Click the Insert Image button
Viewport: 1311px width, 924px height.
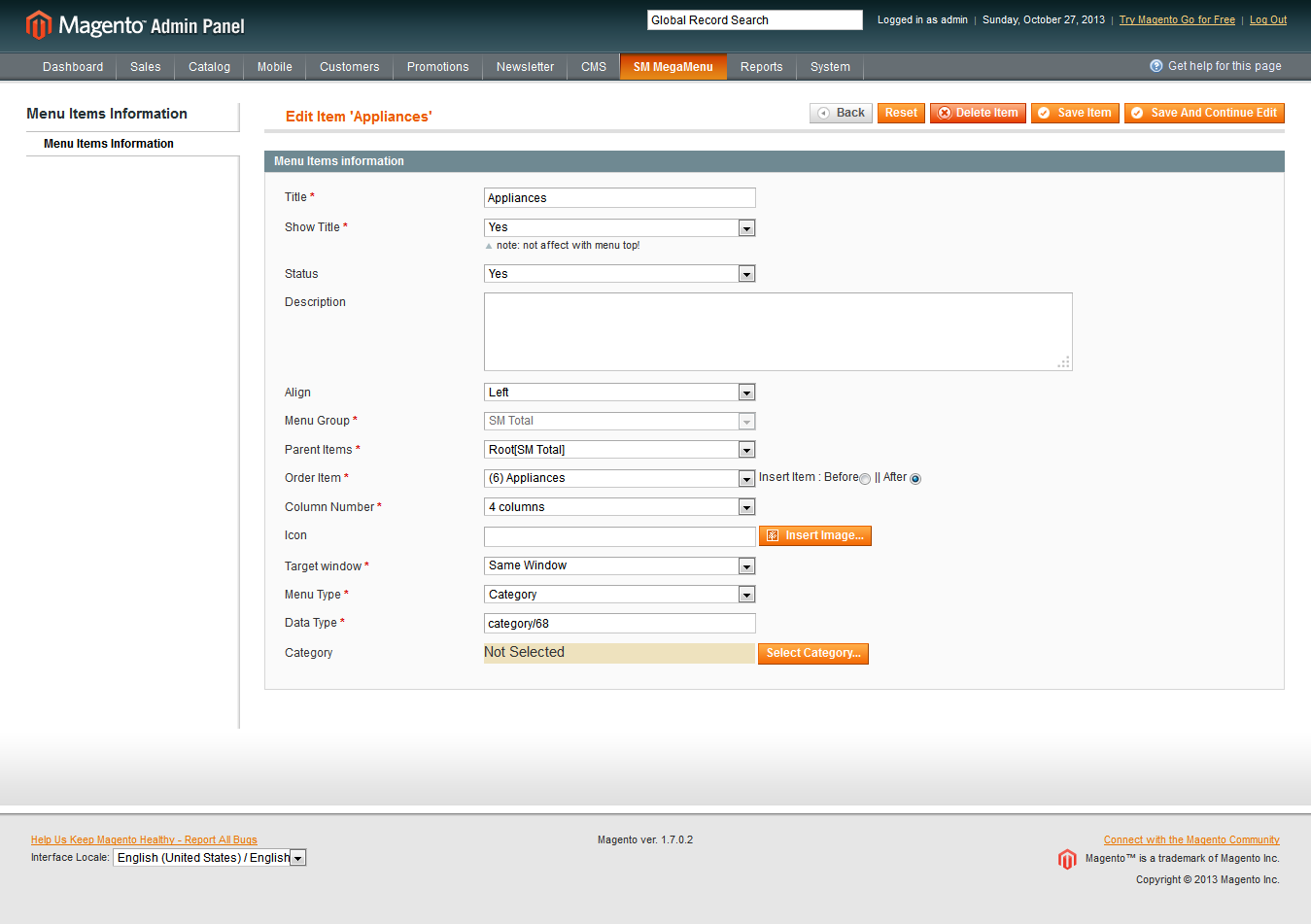[x=815, y=535]
